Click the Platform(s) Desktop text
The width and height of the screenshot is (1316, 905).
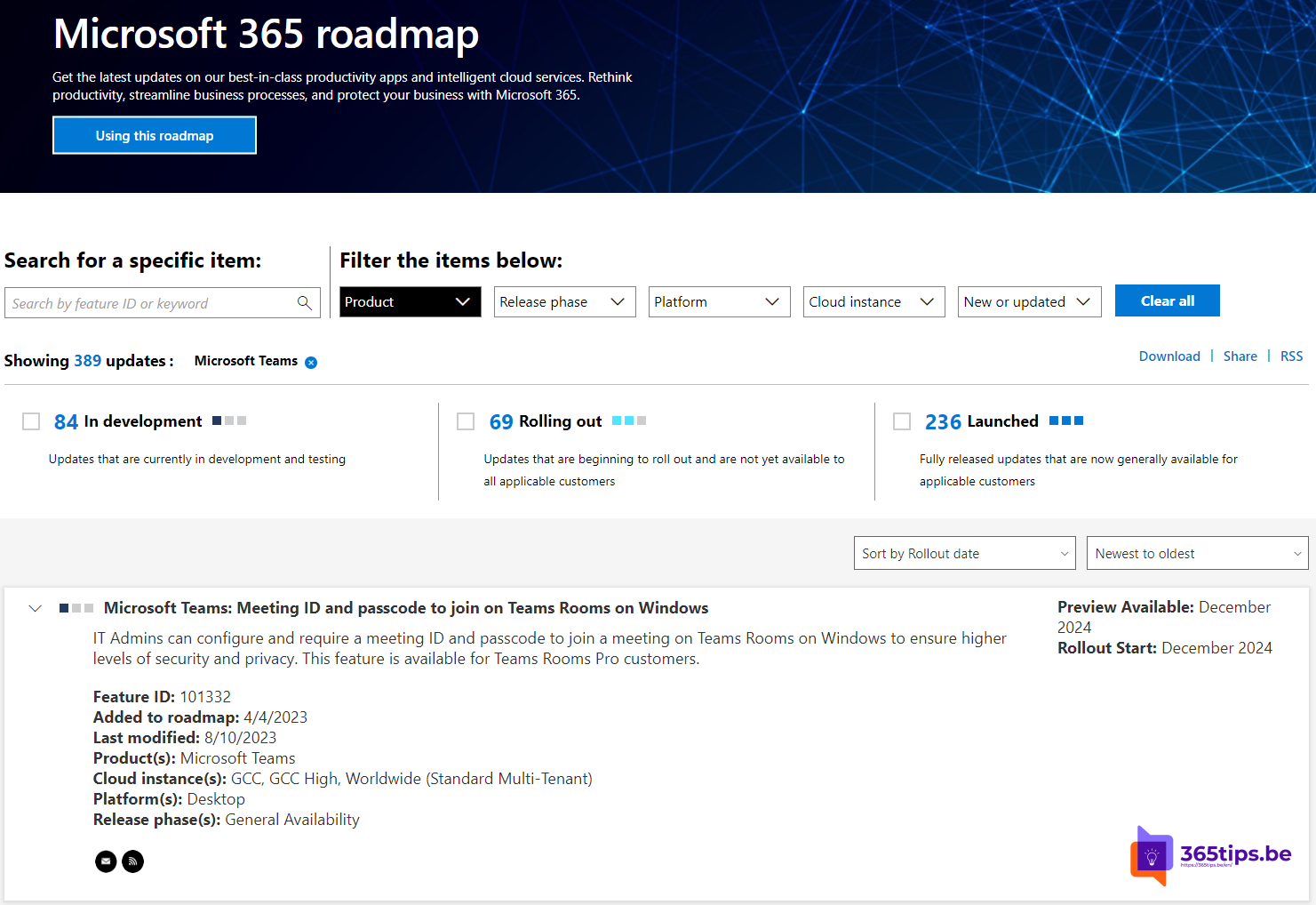[x=169, y=799]
